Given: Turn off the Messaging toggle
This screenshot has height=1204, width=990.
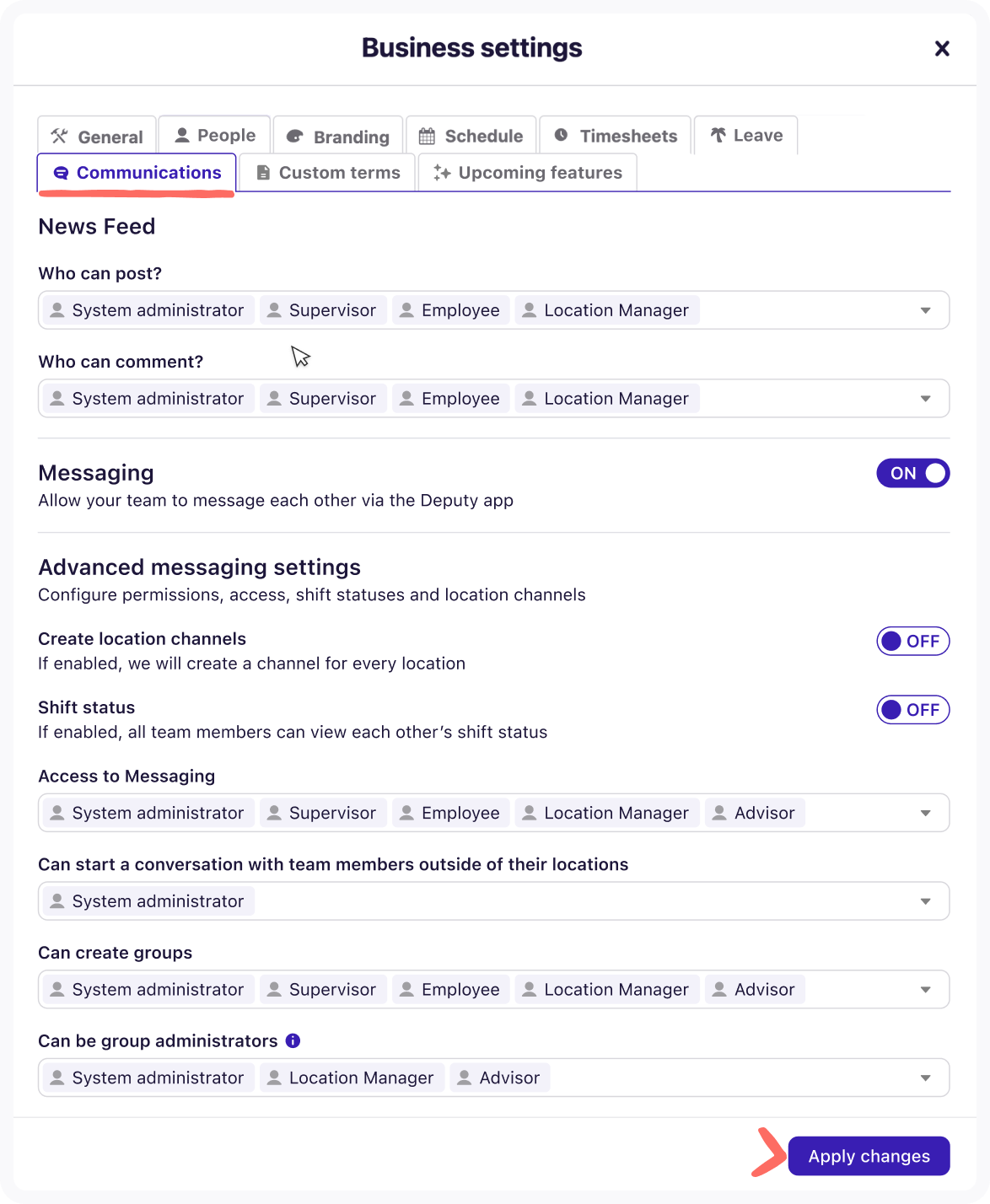Looking at the screenshot, I should tap(912, 473).
